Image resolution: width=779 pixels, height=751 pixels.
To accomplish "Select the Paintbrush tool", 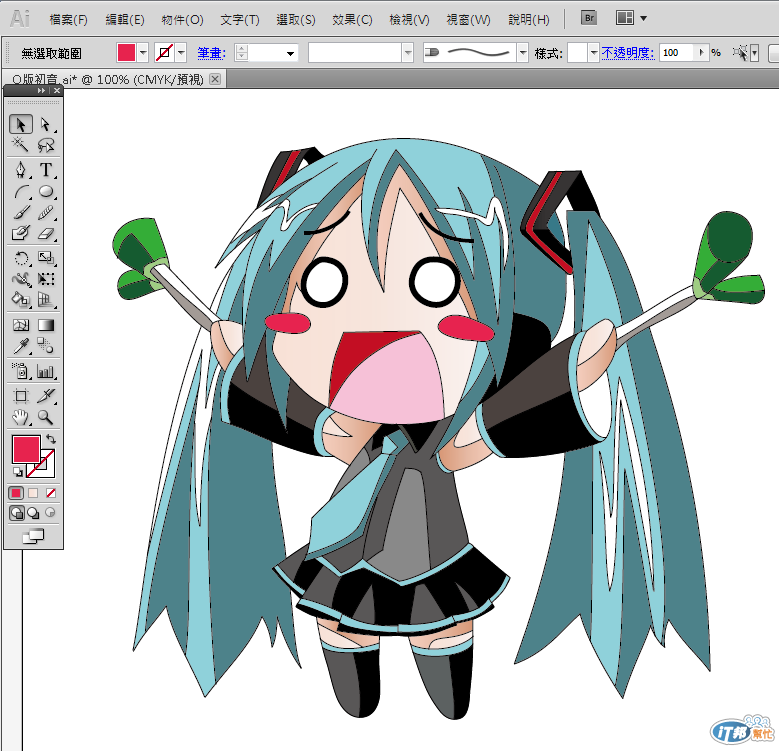I will point(21,213).
